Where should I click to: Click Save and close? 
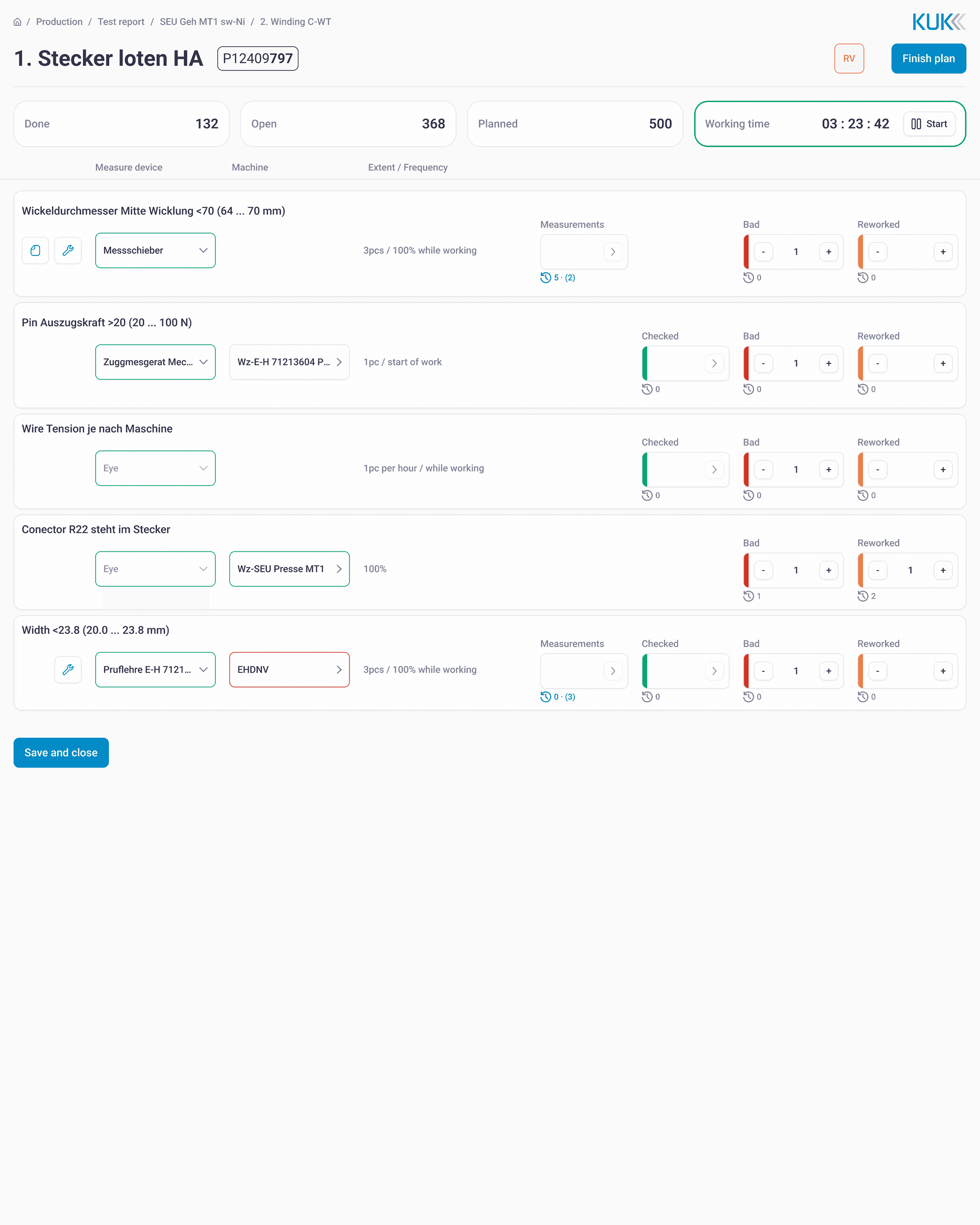[61, 753]
